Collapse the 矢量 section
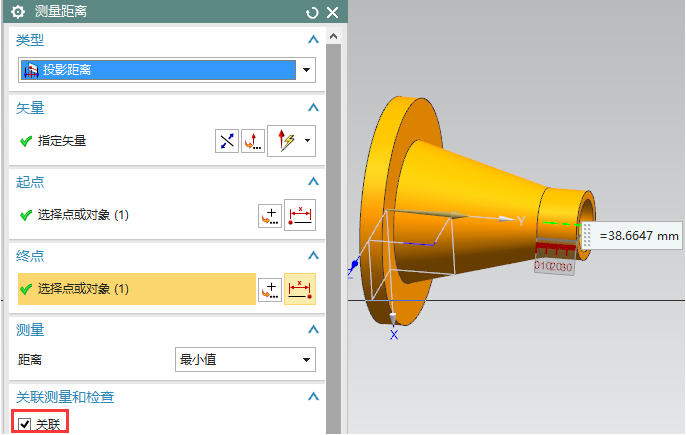 point(313,107)
